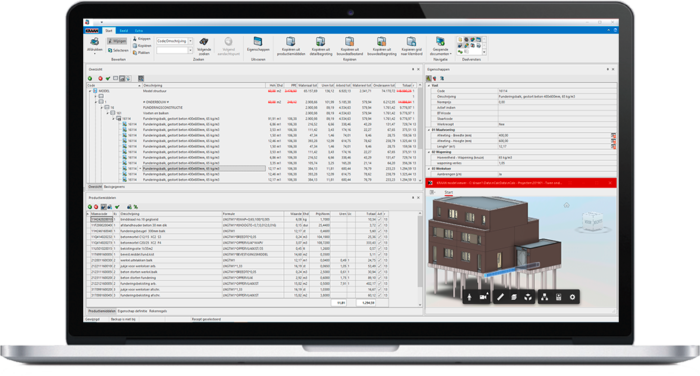
Task: Click green checkmark in Overzicht toolbar
Action: pos(108,78)
